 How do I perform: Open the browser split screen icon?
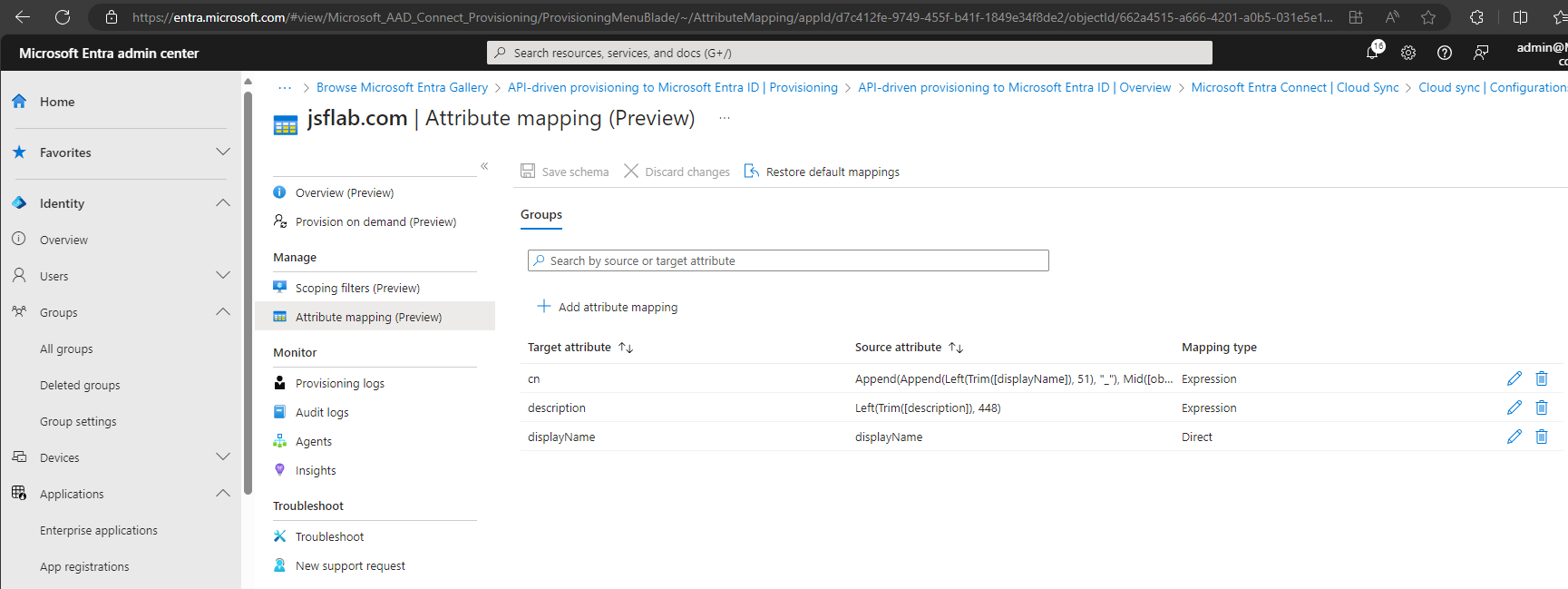(1521, 16)
